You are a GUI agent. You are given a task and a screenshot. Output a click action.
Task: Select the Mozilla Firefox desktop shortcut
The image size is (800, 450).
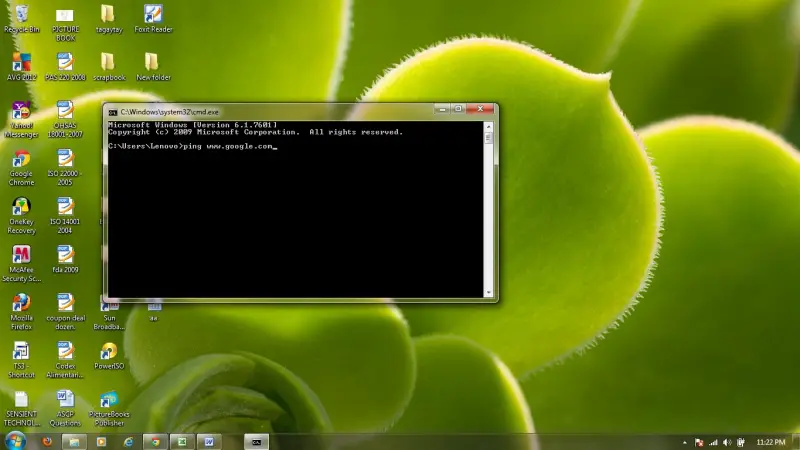tap(21, 312)
